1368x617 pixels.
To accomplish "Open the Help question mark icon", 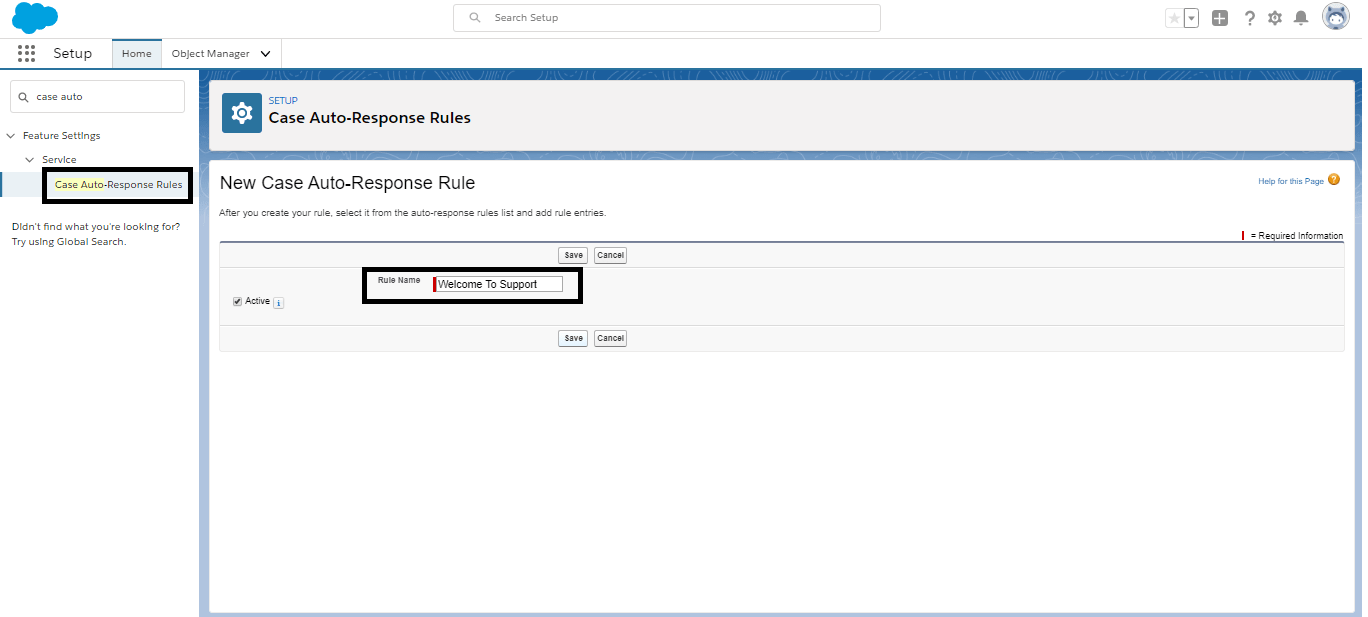I will click(1249, 17).
